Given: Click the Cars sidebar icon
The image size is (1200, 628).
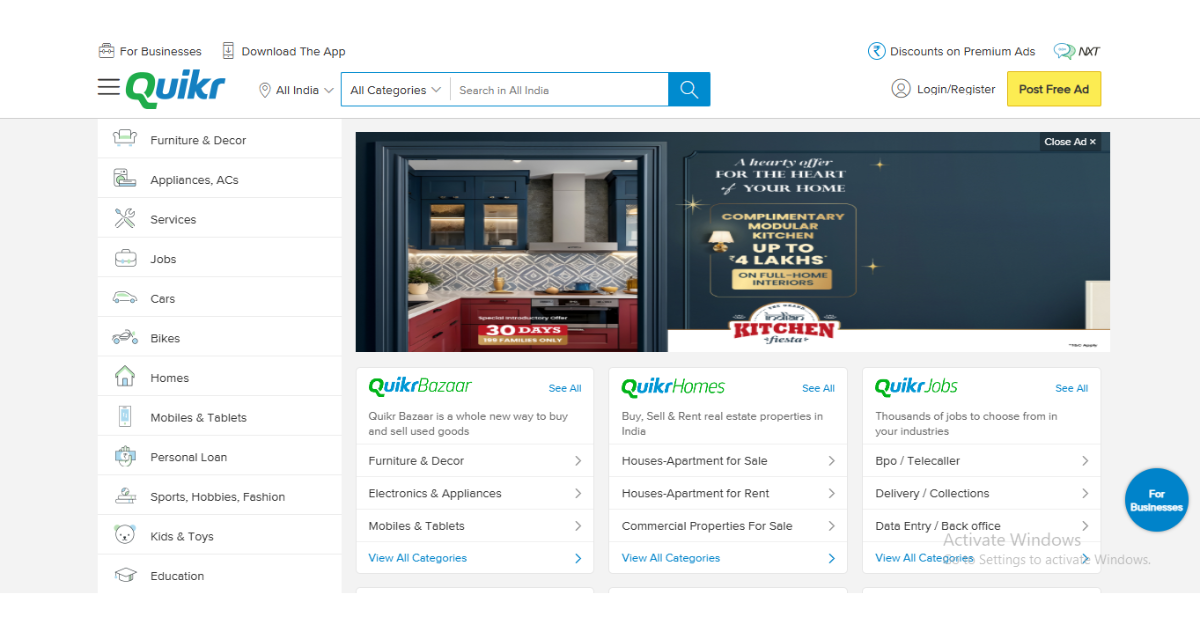Looking at the screenshot, I should tap(125, 298).
